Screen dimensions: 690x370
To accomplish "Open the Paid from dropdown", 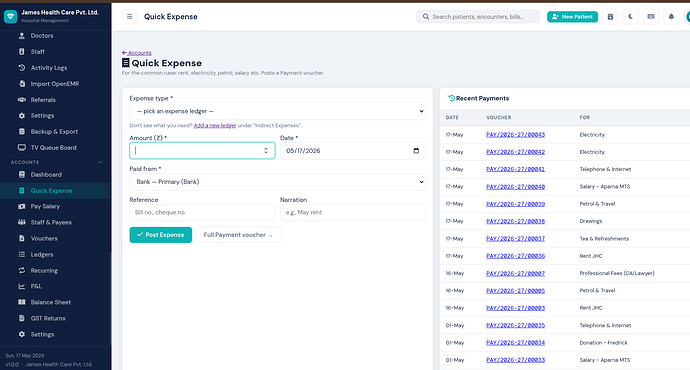I will (x=277, y=182).
